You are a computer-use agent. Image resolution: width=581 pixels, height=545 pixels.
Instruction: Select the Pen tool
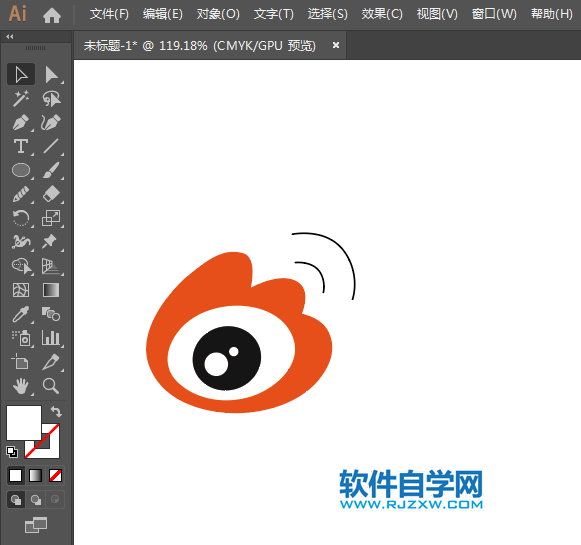(x=21, y=123)
